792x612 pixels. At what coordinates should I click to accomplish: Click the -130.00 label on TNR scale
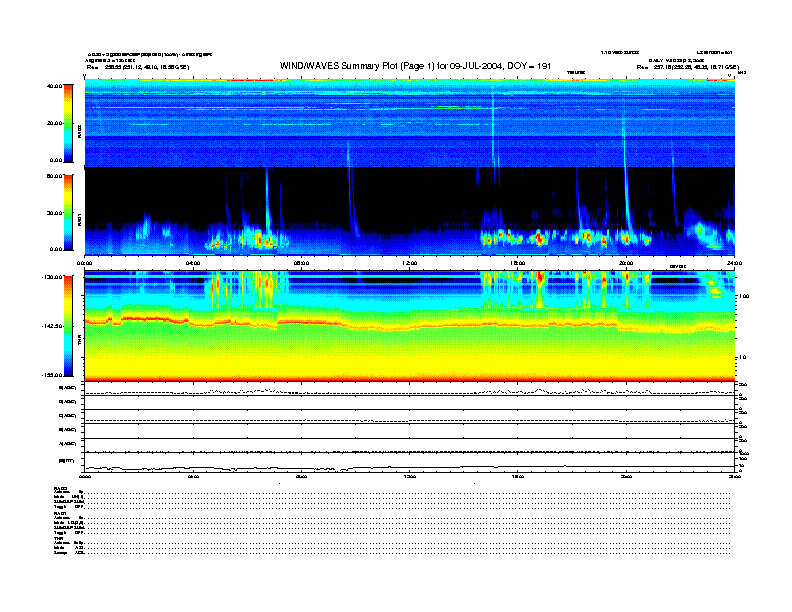tap(53, 277)
